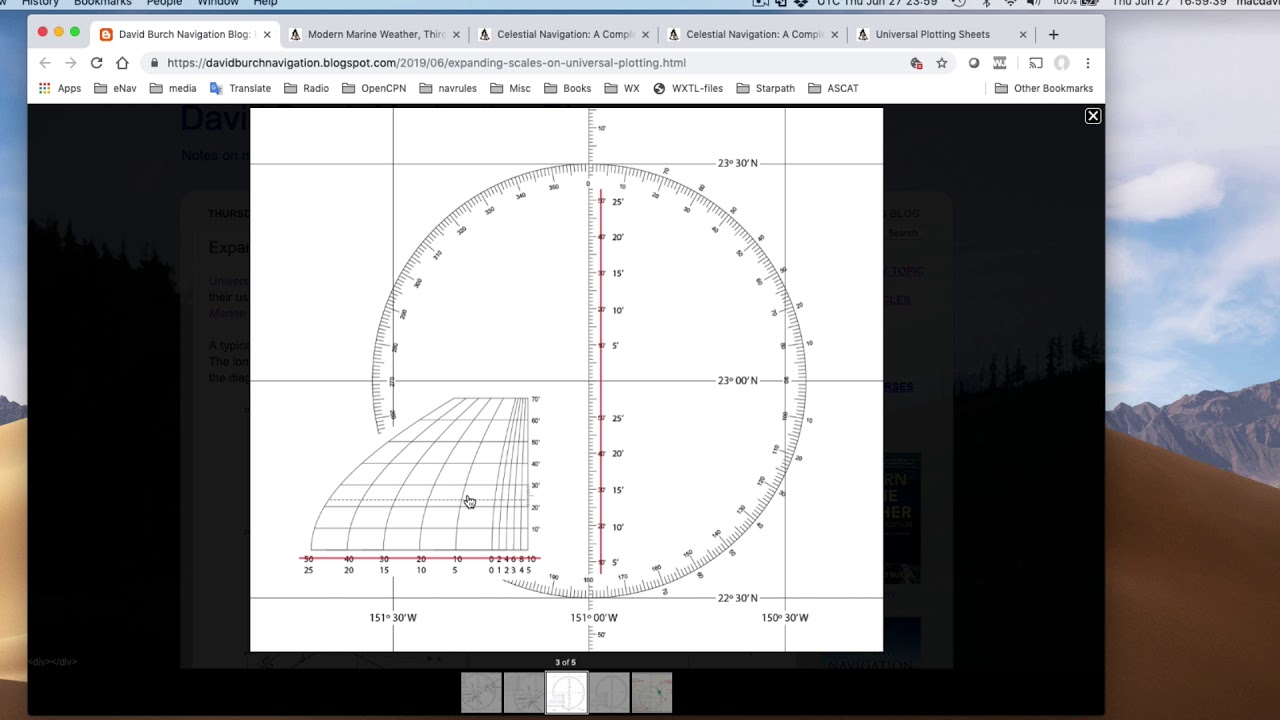Click the address bar URL

click(426, 63)
